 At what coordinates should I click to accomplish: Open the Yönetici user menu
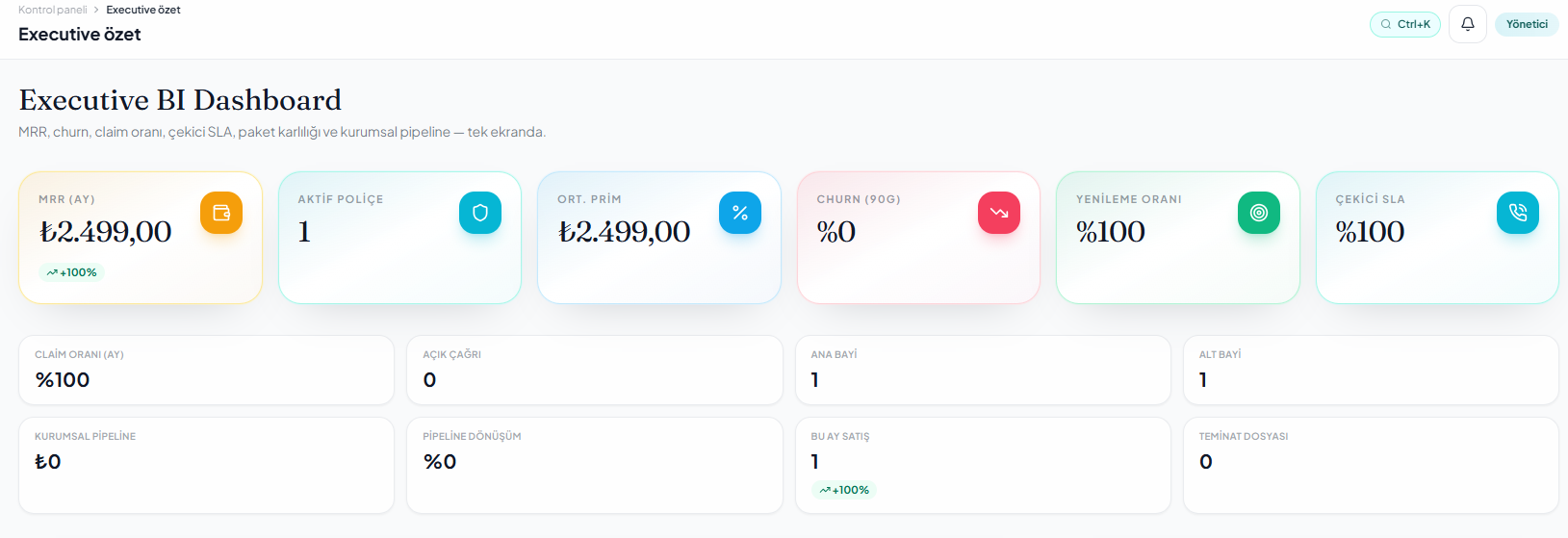[x=1527, y=24]
